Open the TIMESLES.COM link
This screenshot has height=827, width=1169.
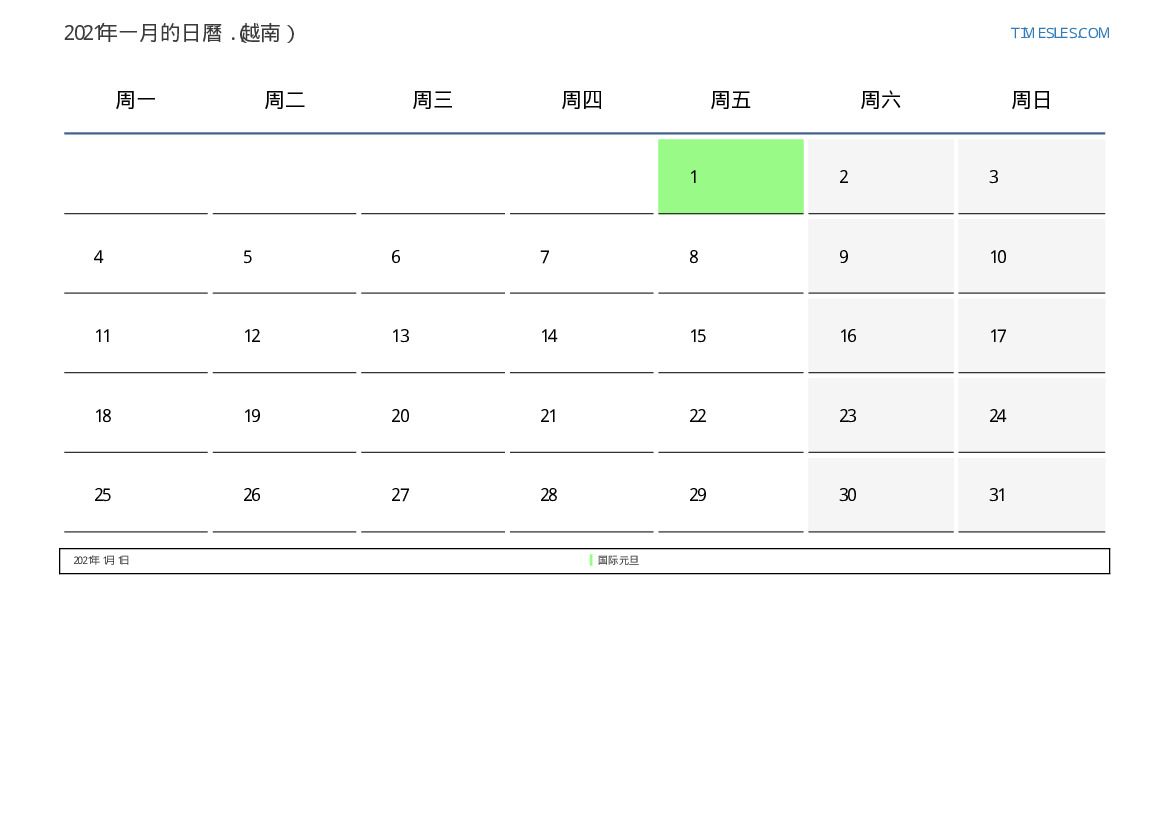point(1059,33)
